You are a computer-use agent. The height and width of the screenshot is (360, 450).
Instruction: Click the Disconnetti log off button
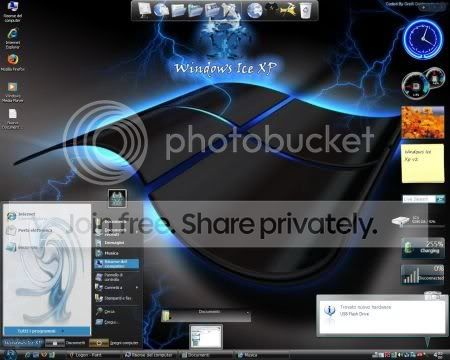66,343
